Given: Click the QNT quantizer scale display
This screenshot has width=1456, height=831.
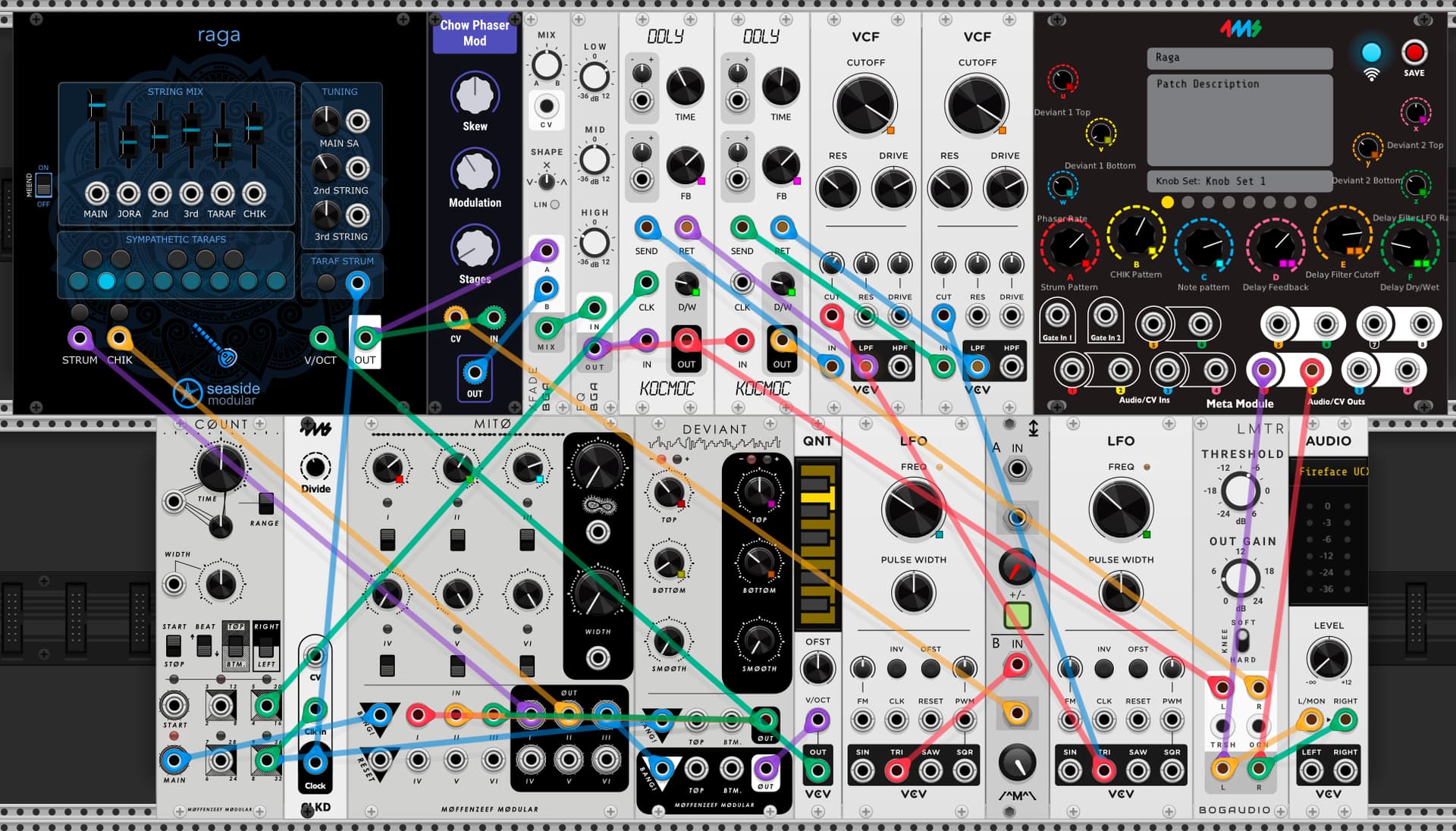Looking at the screenshot, I should (x=817, y=544).
